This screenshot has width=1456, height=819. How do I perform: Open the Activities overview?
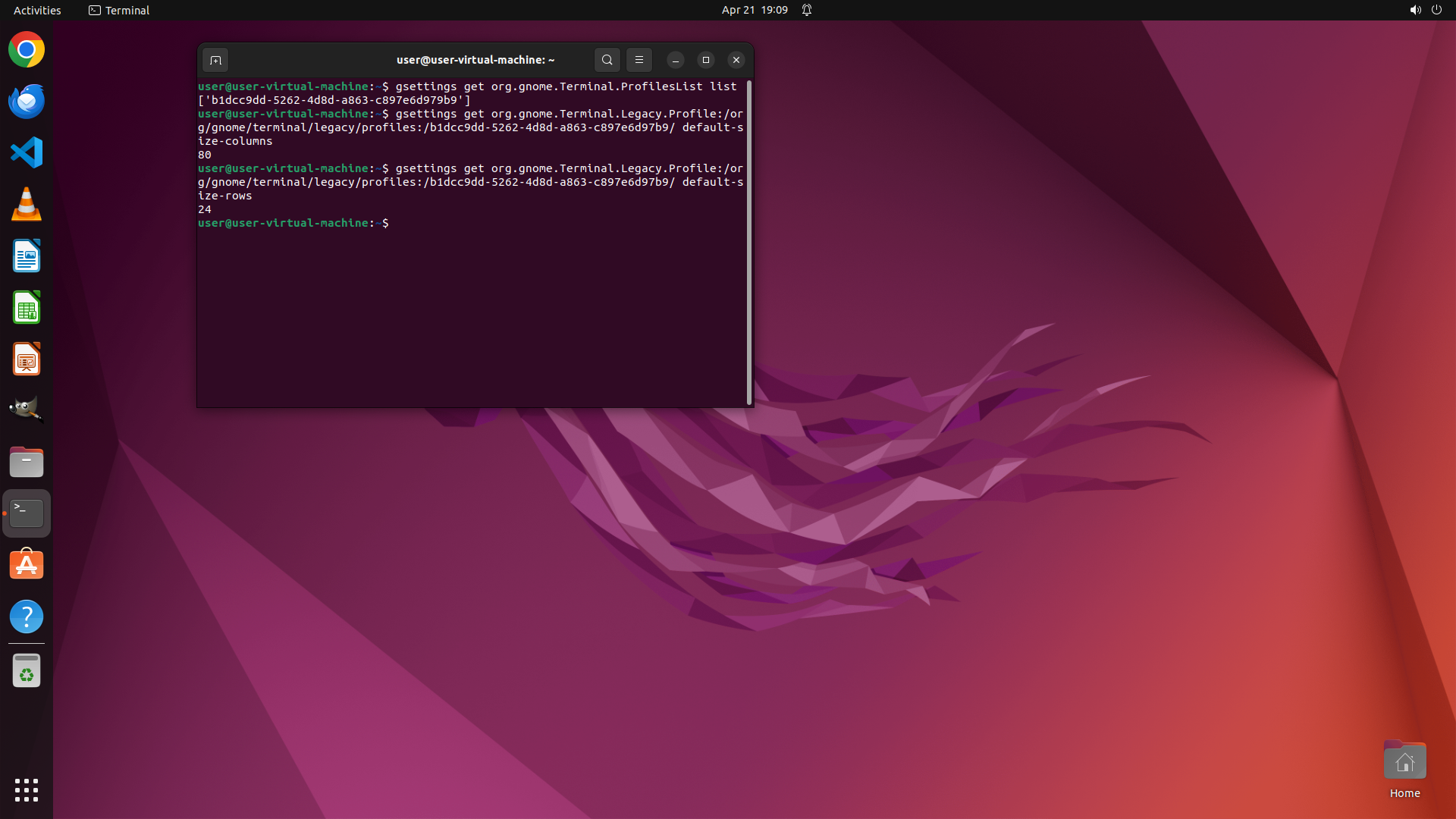point(37,10)
